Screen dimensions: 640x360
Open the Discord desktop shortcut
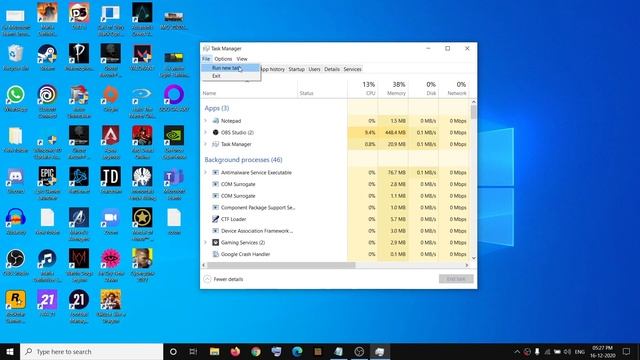tap(16, 180)
